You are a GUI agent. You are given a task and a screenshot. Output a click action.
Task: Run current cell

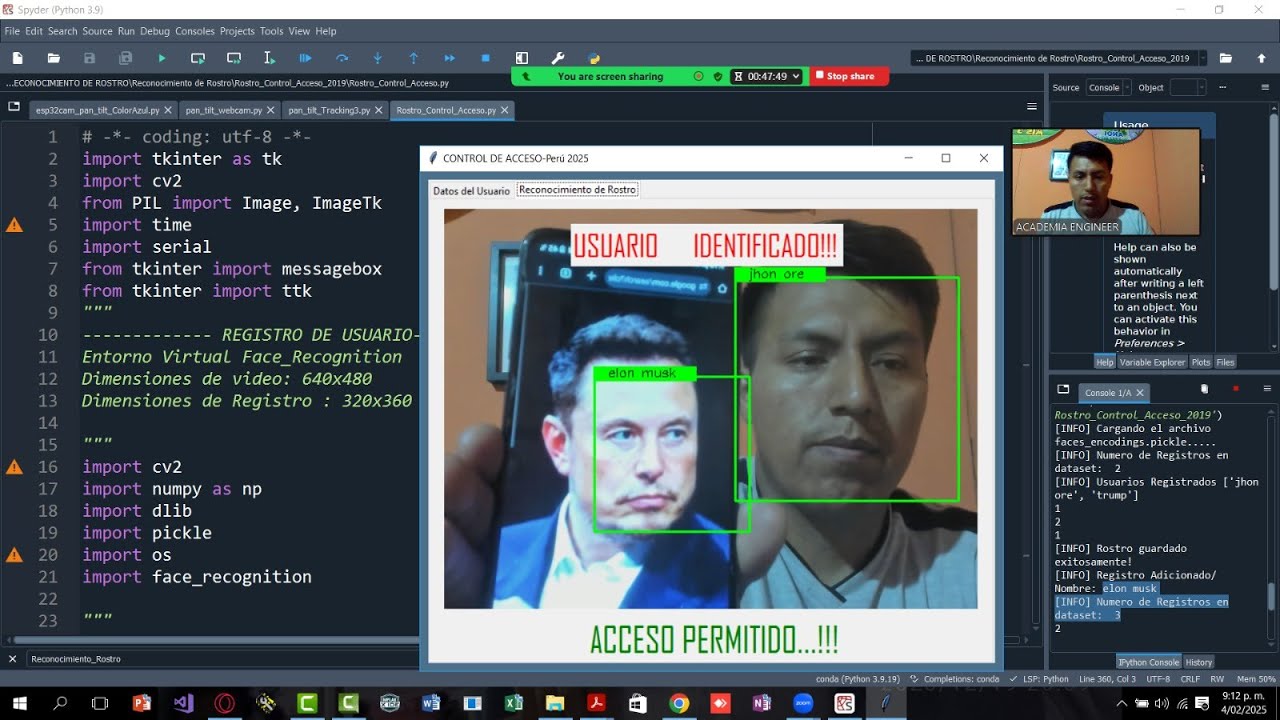(x=198, y=58)
